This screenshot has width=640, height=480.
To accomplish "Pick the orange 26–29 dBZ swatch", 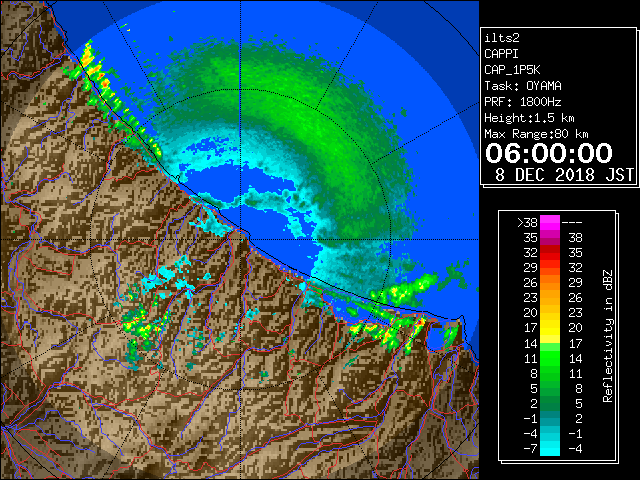I will coord(550,283).
